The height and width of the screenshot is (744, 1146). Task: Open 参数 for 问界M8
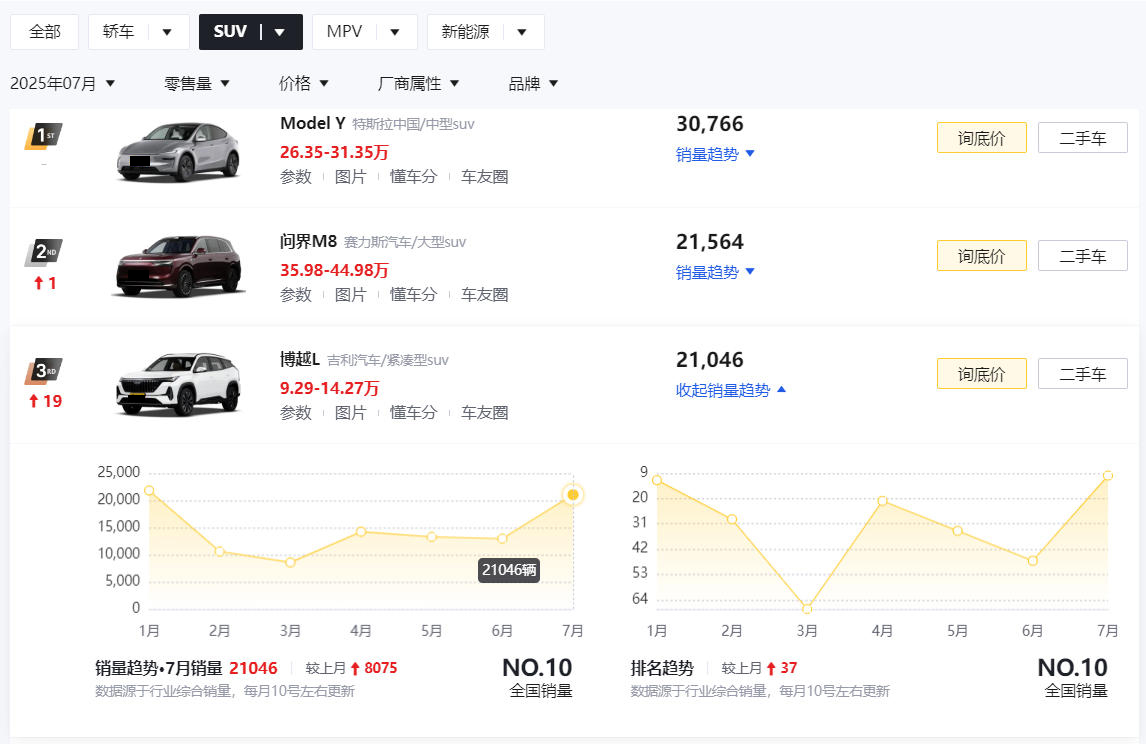(296, 295)
